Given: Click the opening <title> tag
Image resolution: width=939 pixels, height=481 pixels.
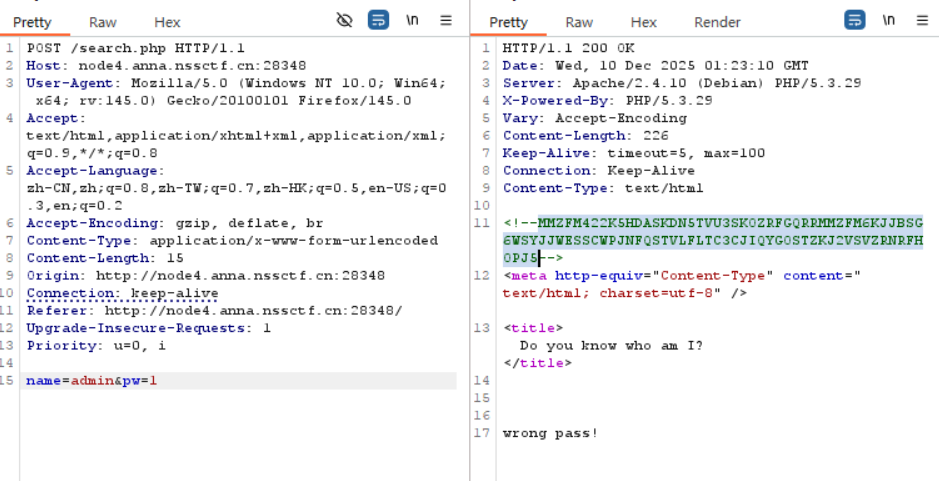Looking at the screenshot, I should [533, 328].
